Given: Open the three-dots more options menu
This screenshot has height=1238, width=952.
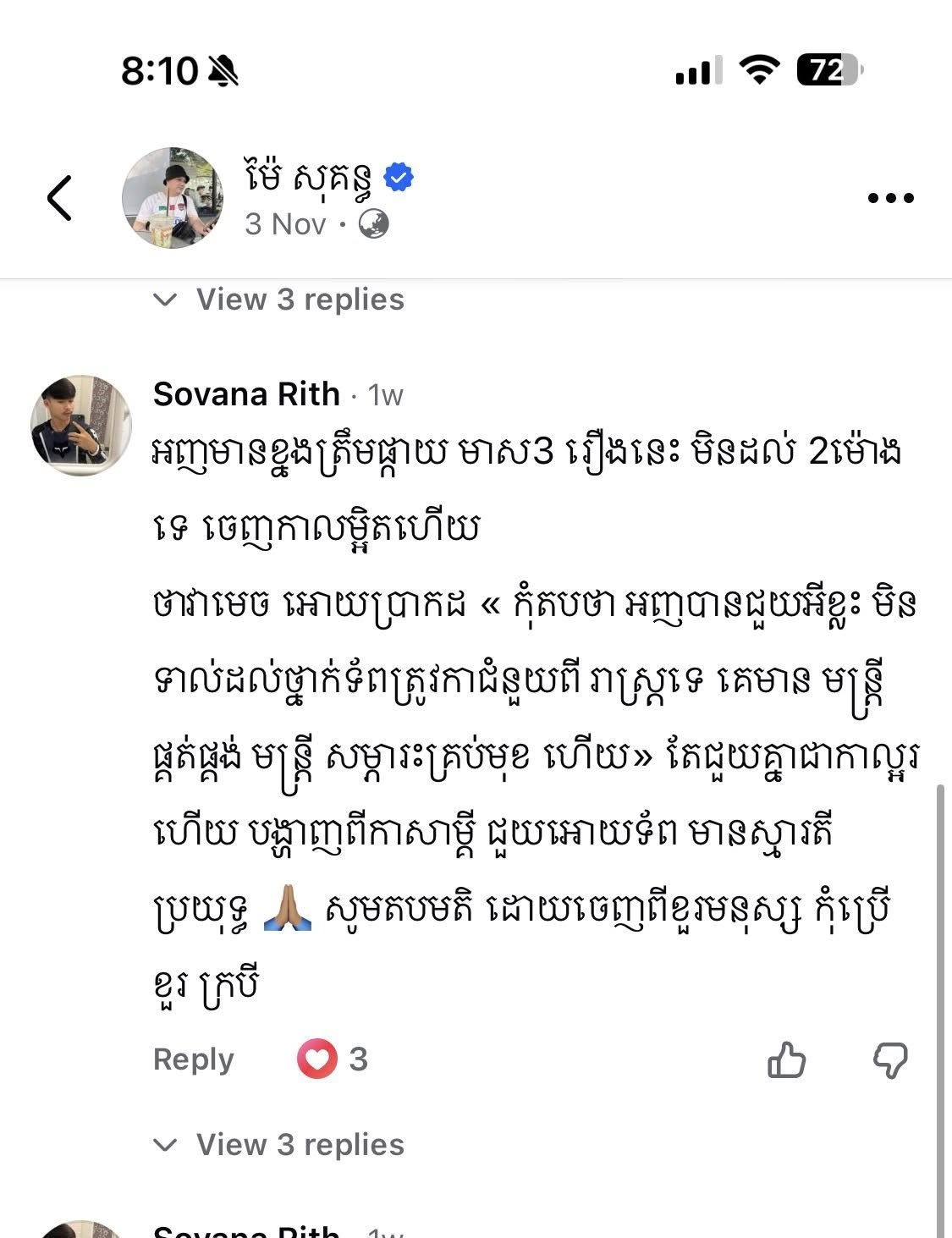Looking at the screenshot, I should [890, 199].
